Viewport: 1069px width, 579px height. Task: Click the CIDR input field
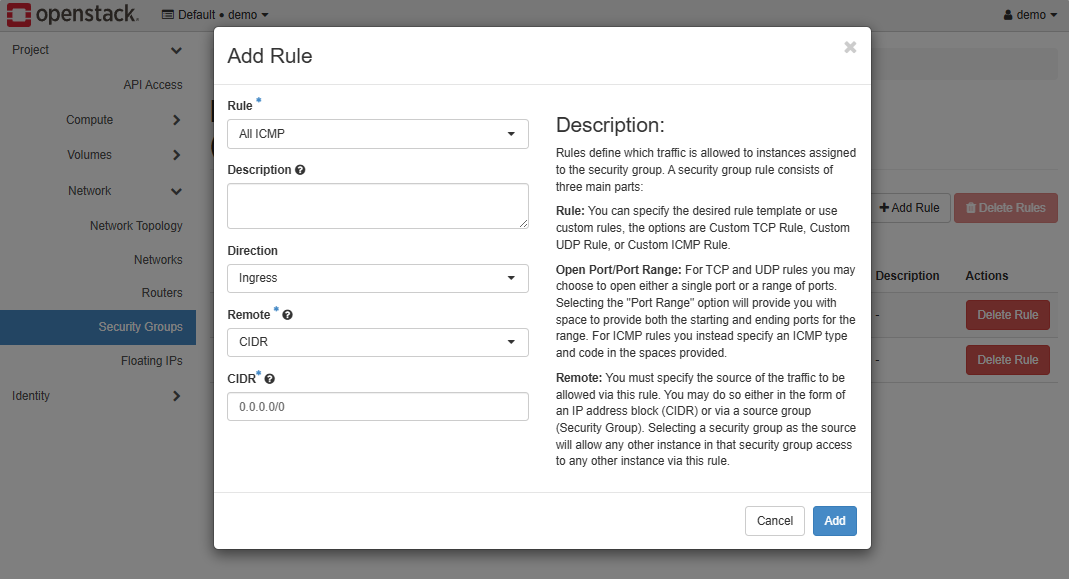(x=377, y=407)
